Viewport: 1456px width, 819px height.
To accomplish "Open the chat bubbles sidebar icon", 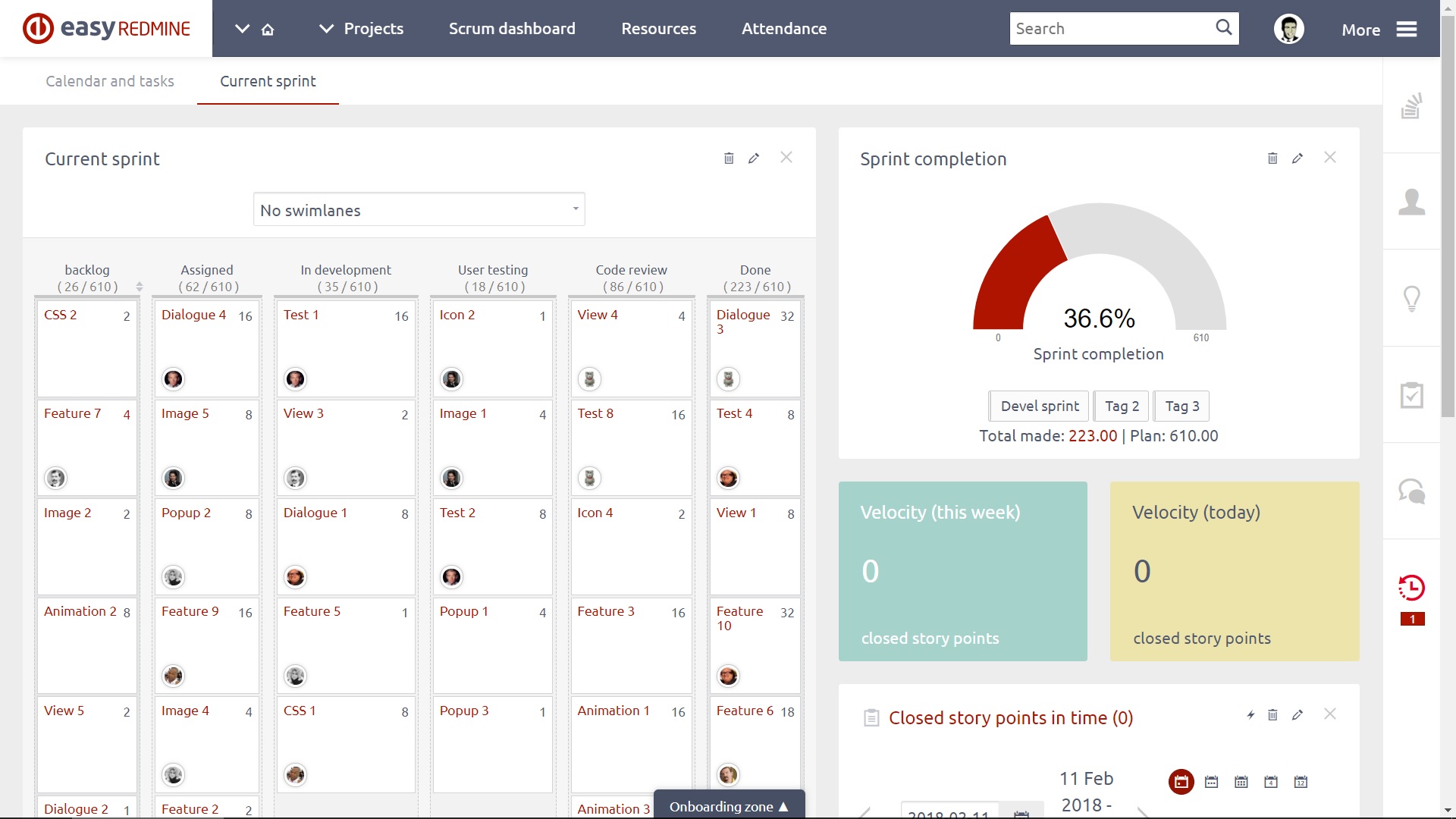I will 1411,491.
